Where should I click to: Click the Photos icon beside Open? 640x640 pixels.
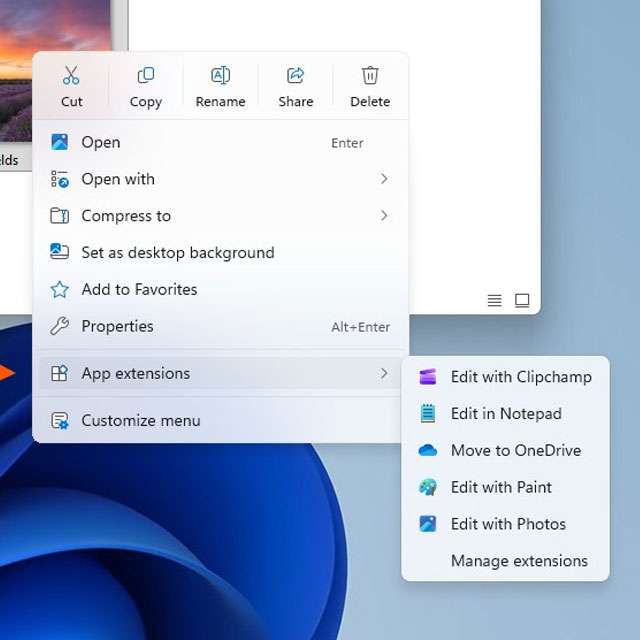point(60,142)
